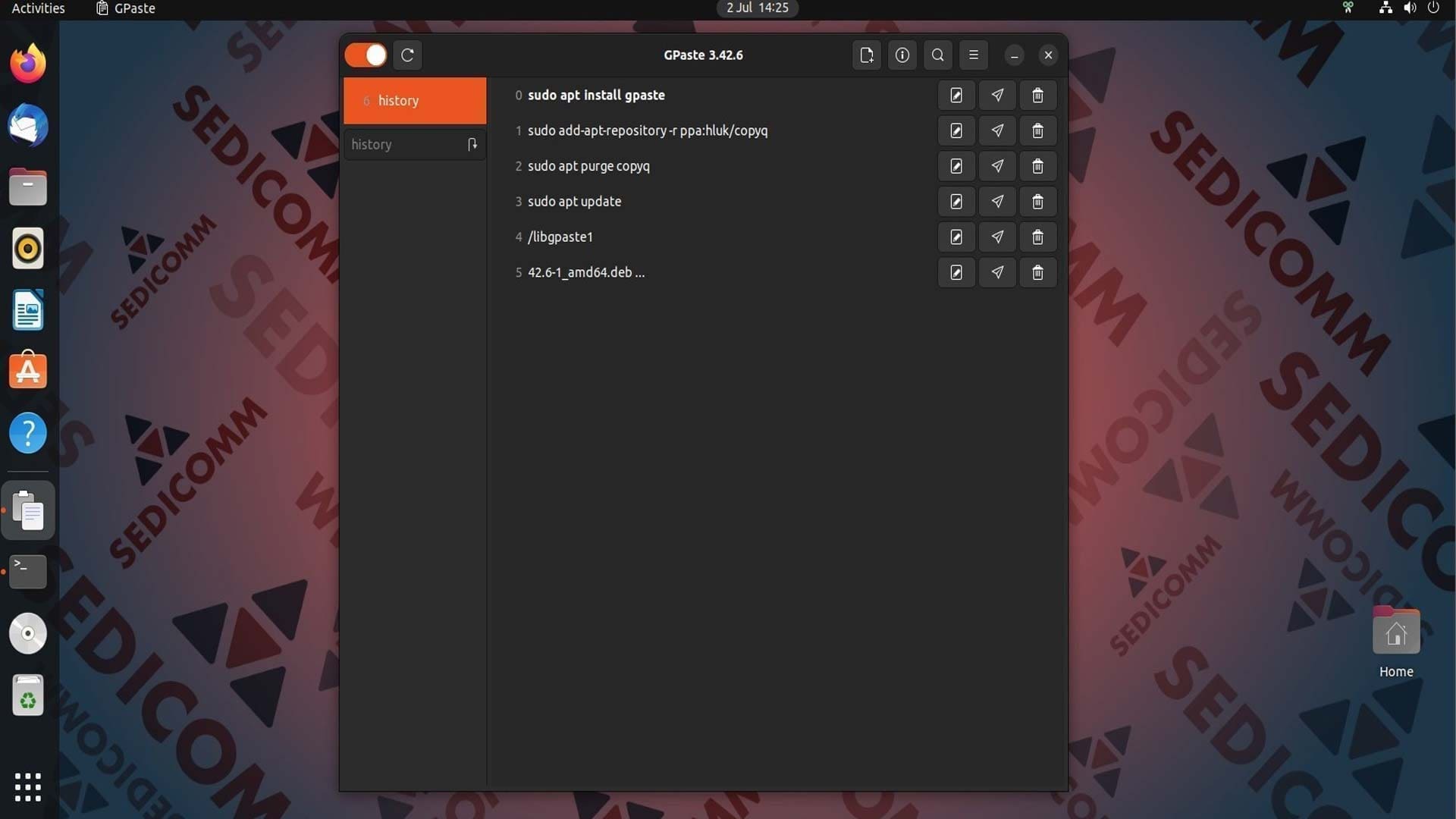Delete the add-apt-repository copyq entry
The height and width of the screenshot is (819, 1456).
[x=1037, y=131]
